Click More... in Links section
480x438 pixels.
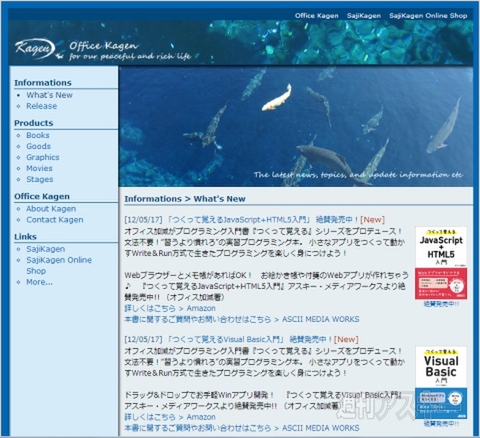click(39, 282)
